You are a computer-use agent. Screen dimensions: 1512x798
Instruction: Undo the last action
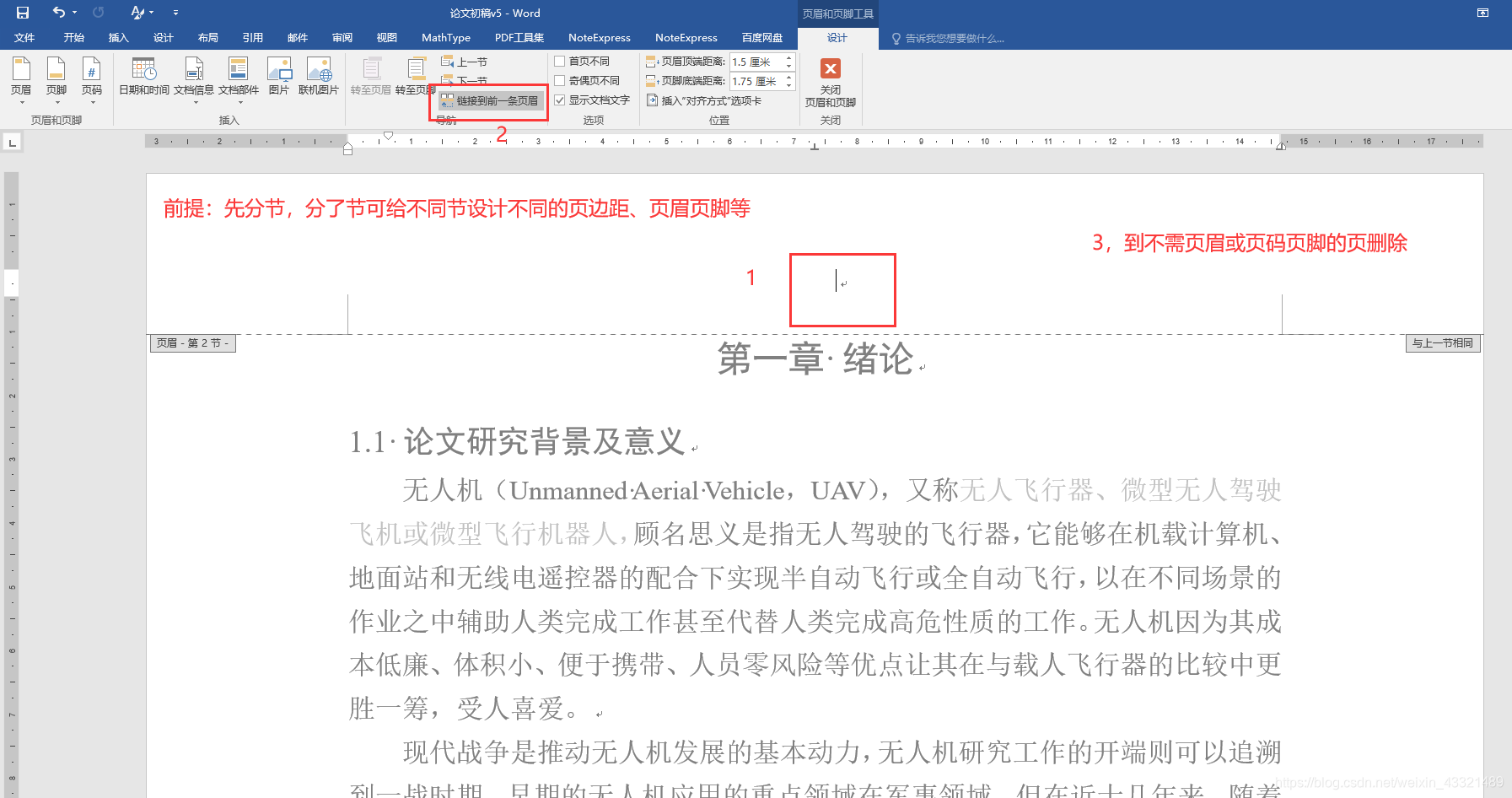pos(58,13)
